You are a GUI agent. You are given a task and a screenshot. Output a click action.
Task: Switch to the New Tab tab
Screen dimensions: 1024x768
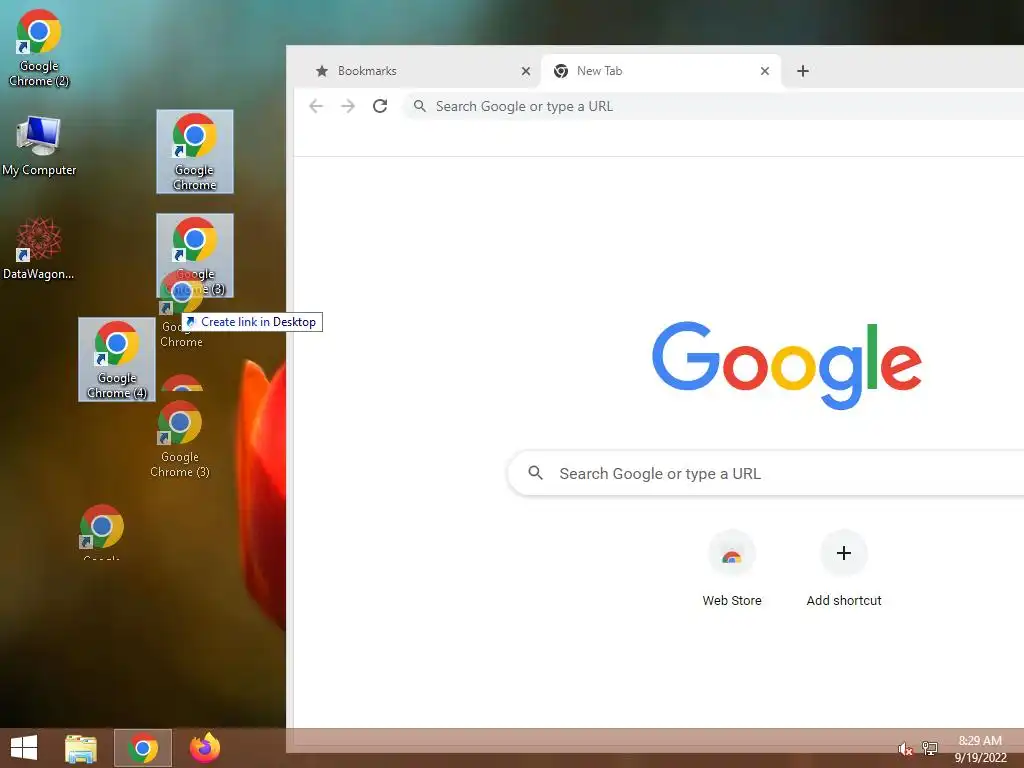660,71
